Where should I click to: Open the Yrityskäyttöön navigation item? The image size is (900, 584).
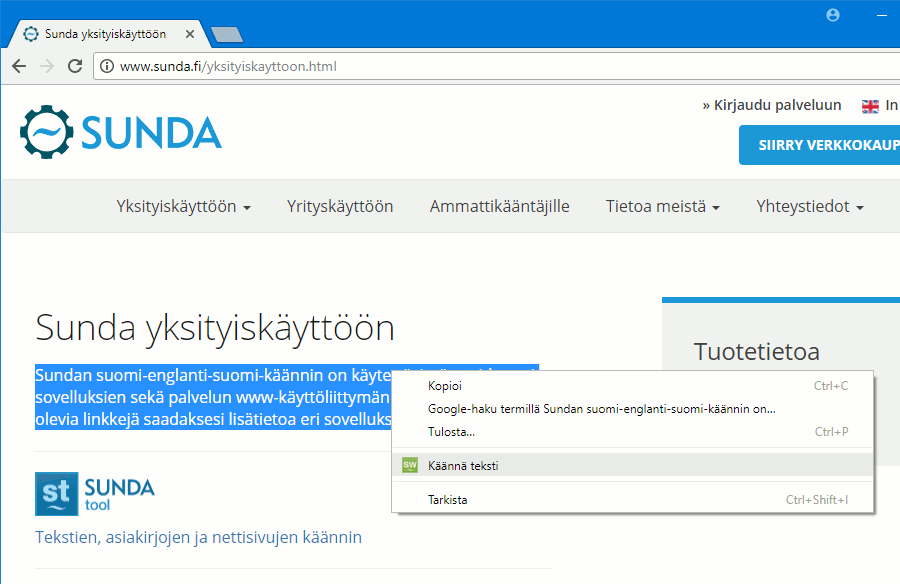click(x=340, y=206)
